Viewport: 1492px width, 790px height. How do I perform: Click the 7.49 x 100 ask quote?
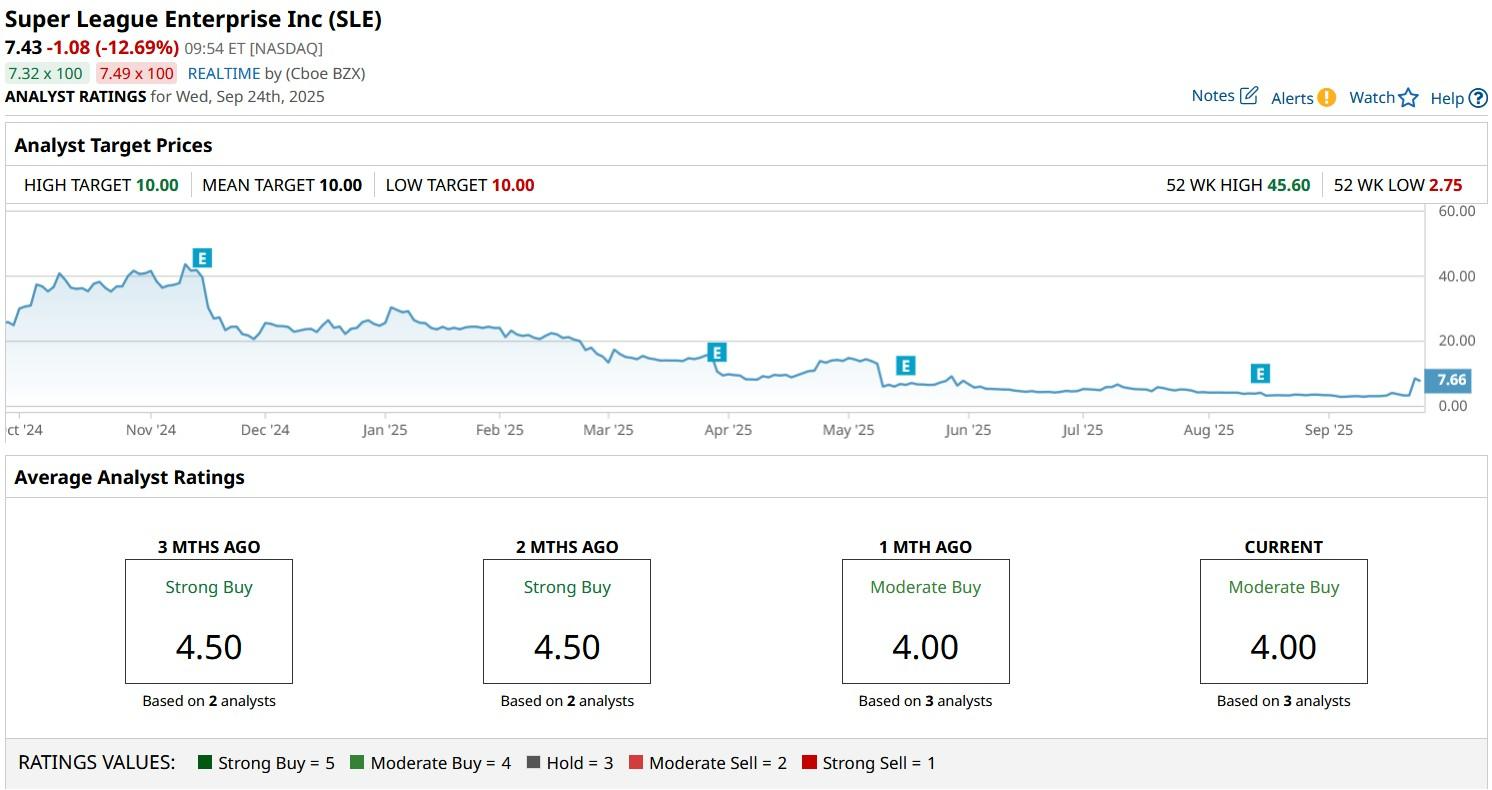[x=137, y=73]
